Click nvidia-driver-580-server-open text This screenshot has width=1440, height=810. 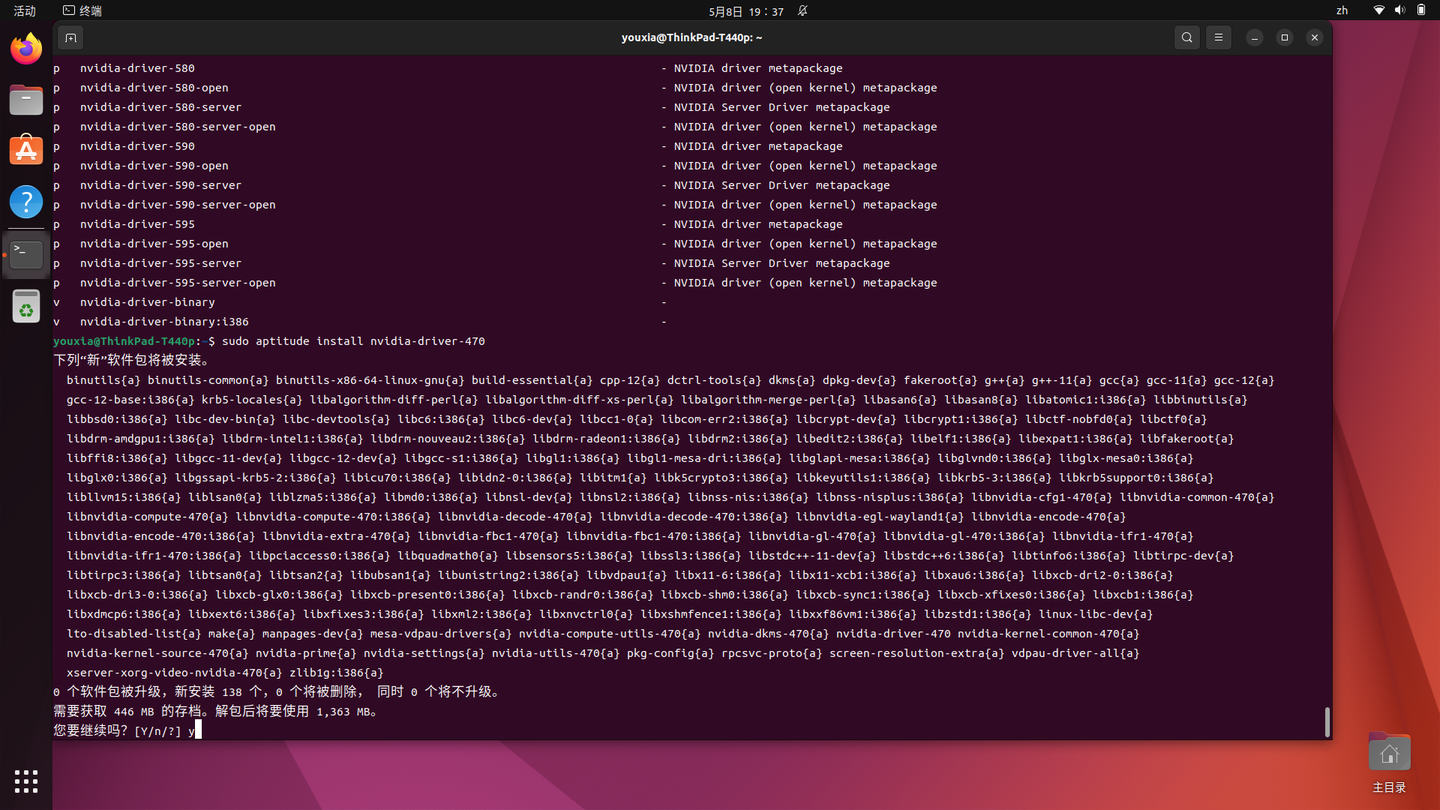[x=178, y=127]
